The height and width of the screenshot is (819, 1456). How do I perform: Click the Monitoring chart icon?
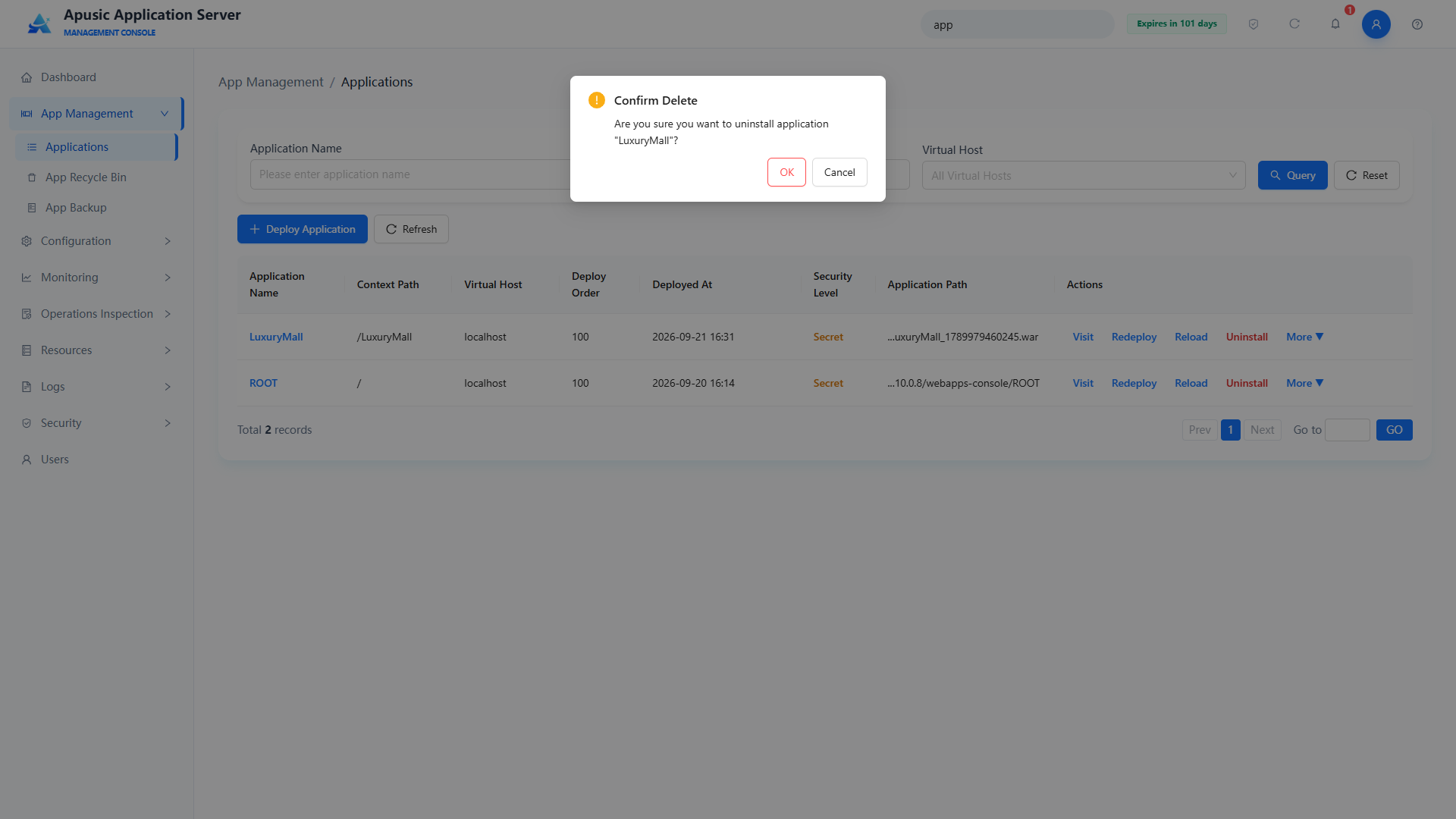coord(27,278)
